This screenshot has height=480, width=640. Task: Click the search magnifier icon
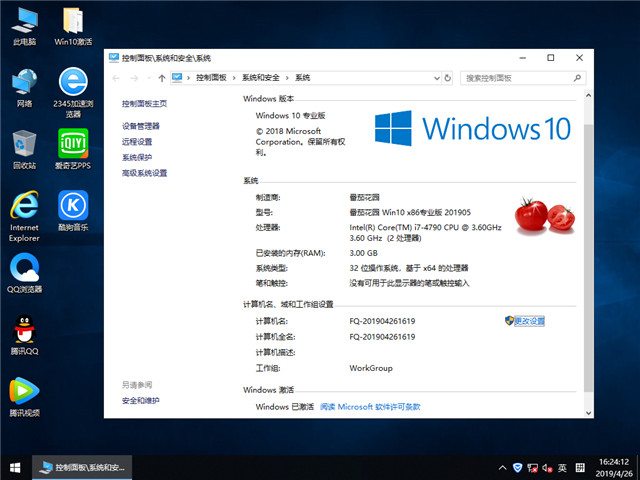pos(577,78)
